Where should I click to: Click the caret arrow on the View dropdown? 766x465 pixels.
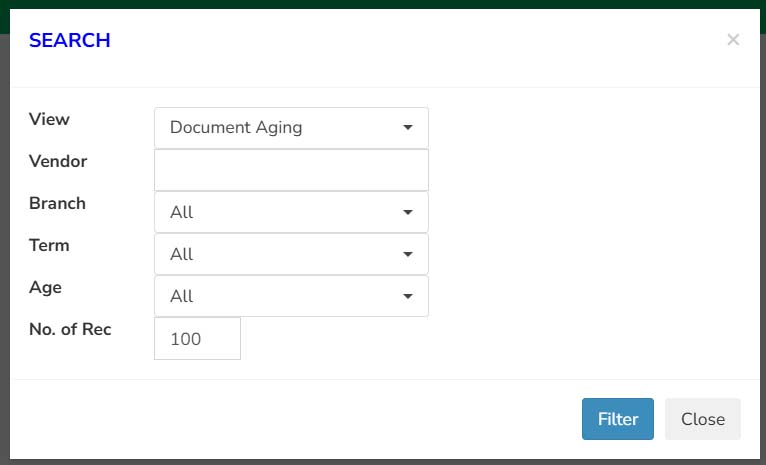click(408, 127)
